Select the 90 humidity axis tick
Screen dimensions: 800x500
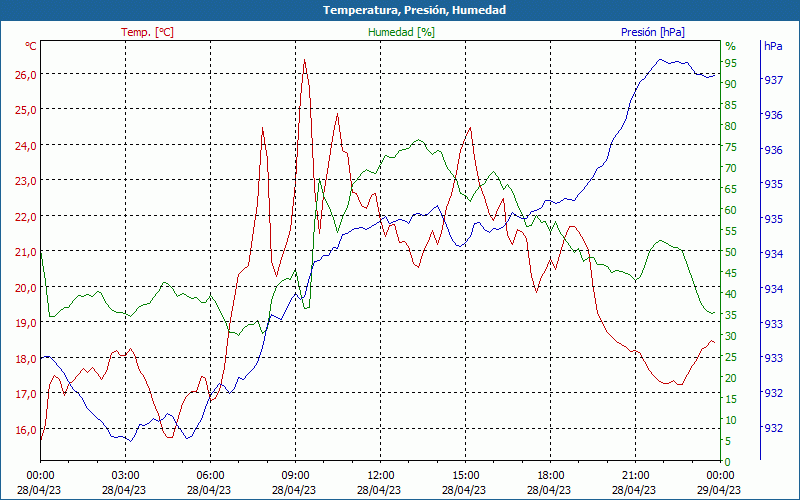731,84
